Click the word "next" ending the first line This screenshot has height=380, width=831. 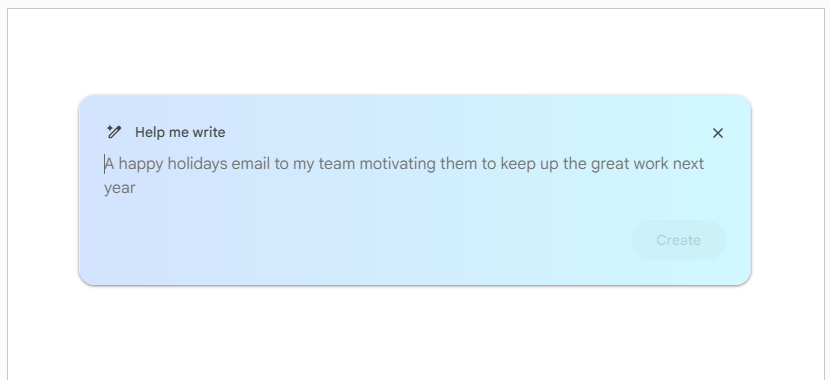click(x=688, y=164)
